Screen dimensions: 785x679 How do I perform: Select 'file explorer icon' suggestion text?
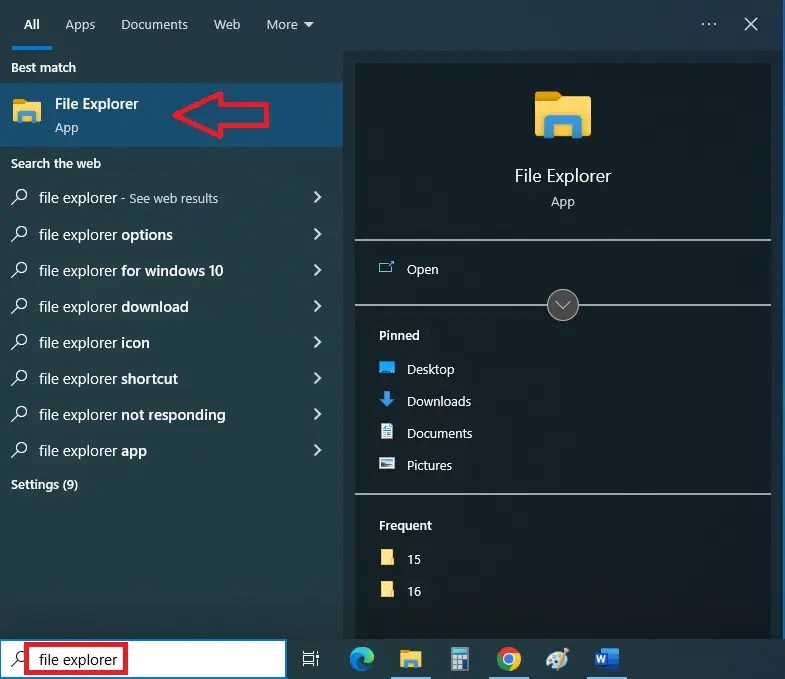(x=94, y=343)
